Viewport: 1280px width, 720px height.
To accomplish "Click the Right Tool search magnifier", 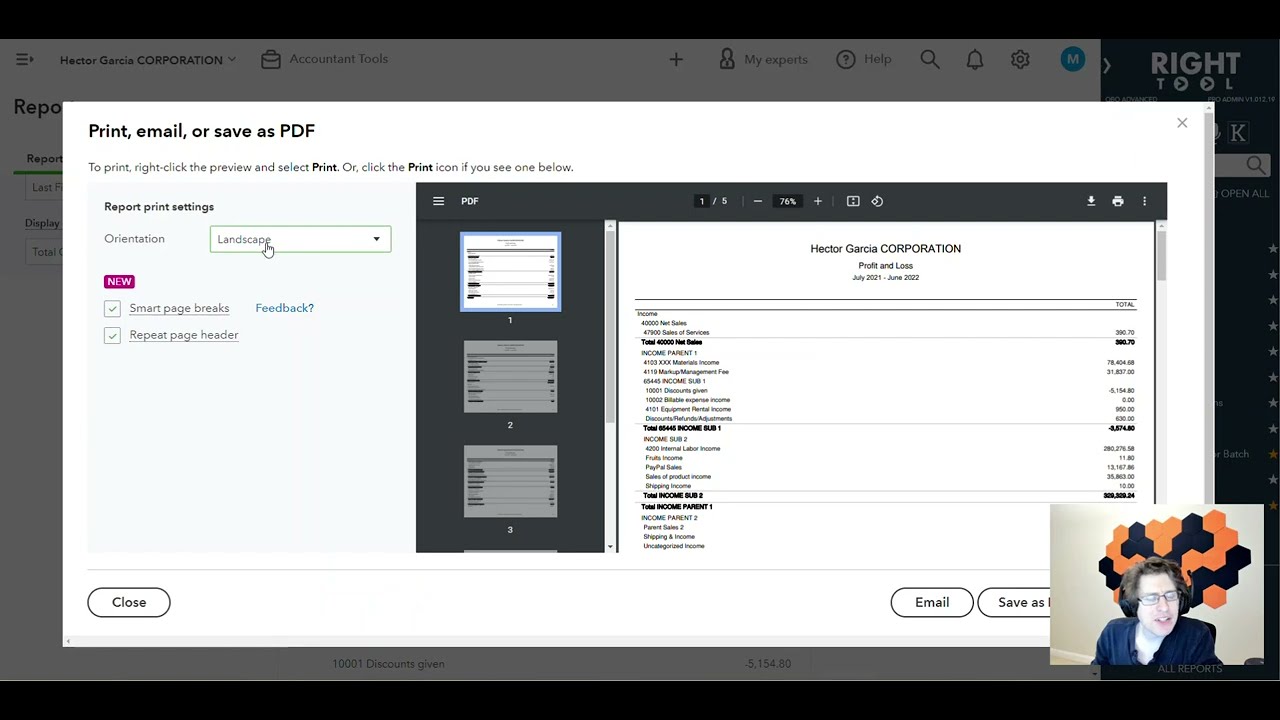I will (x=1256, y=165).
